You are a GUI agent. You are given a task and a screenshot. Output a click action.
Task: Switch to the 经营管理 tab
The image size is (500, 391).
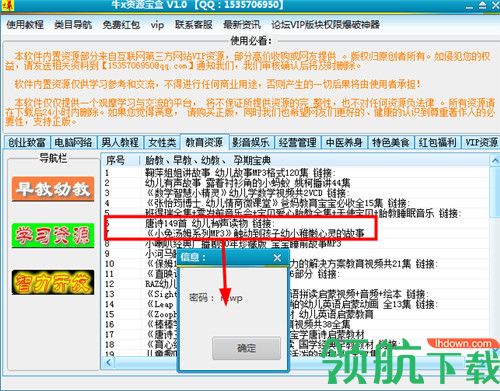point(297,143)
